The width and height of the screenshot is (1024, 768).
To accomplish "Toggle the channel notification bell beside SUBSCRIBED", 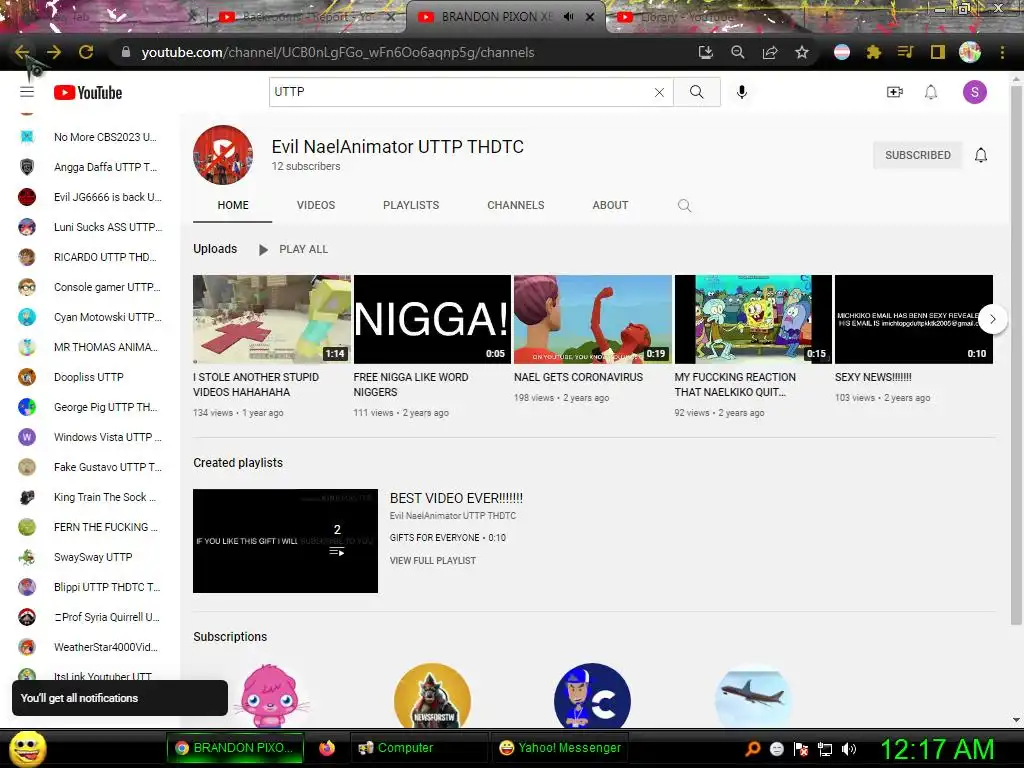I will point(980,155).
